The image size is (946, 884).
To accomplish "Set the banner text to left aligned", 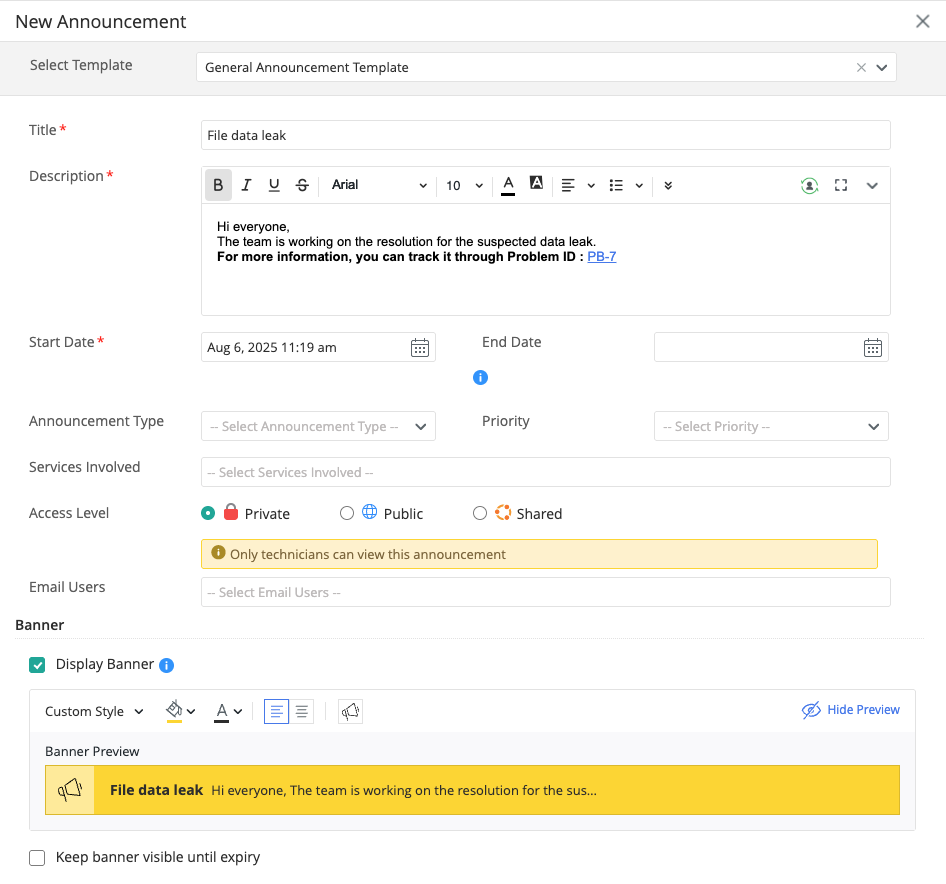I will click(x=276, y=711).
